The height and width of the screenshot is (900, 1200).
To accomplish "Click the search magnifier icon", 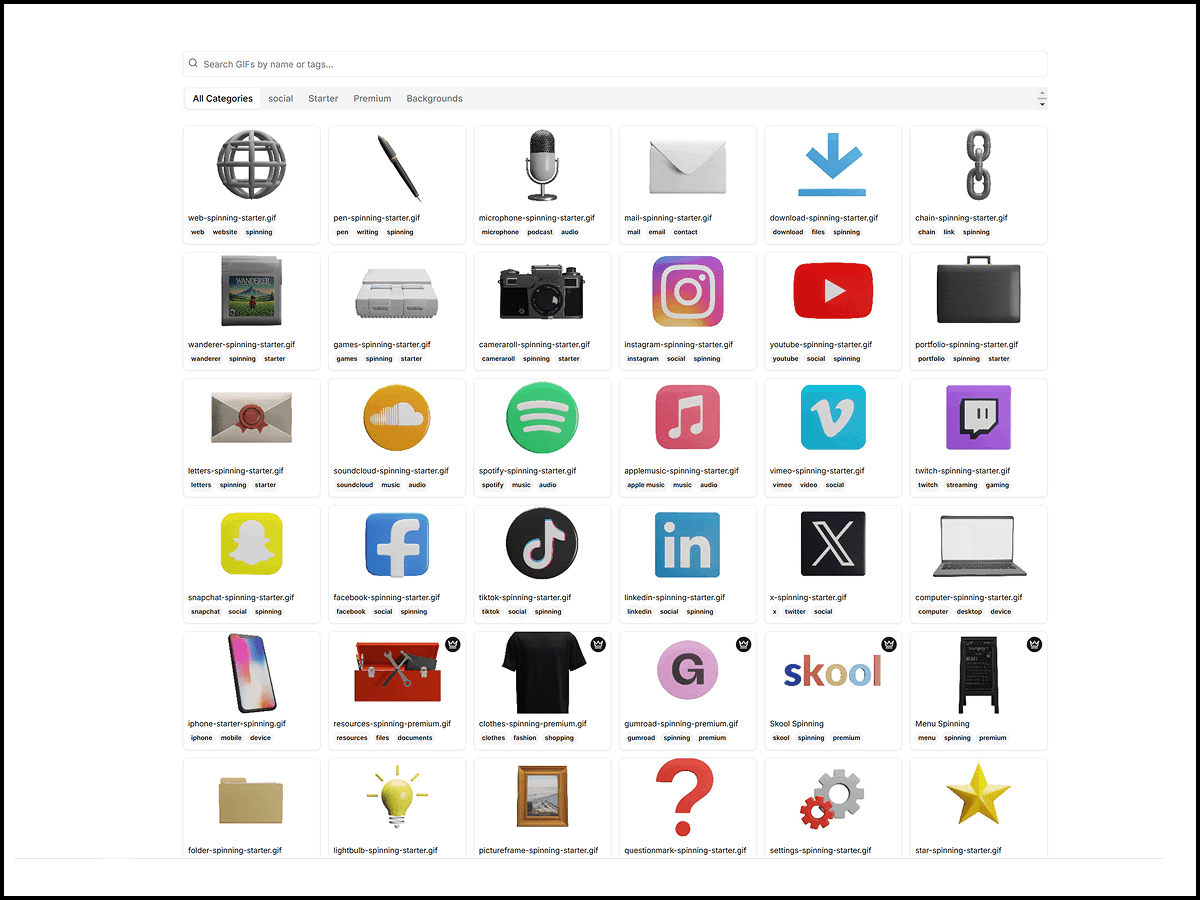I will 193,64.
